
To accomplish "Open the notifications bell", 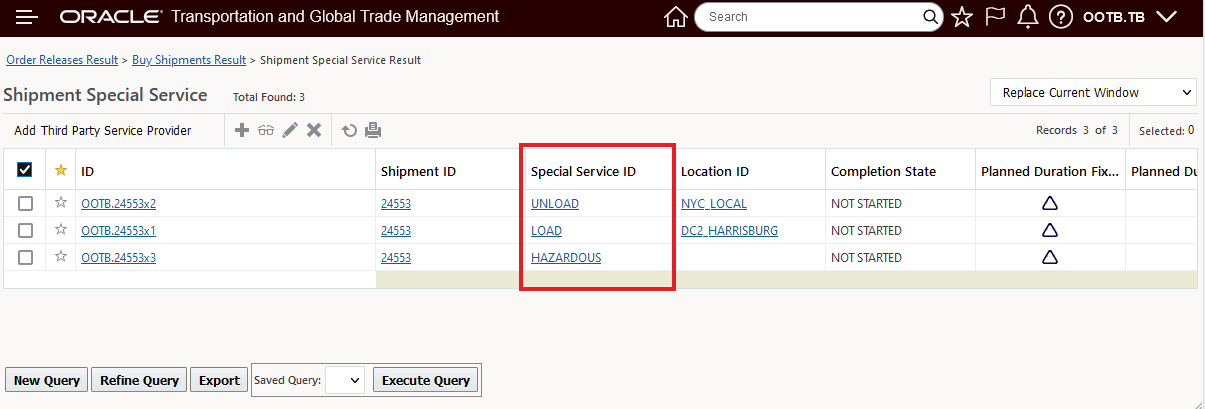I will [x=1027, y=17].
